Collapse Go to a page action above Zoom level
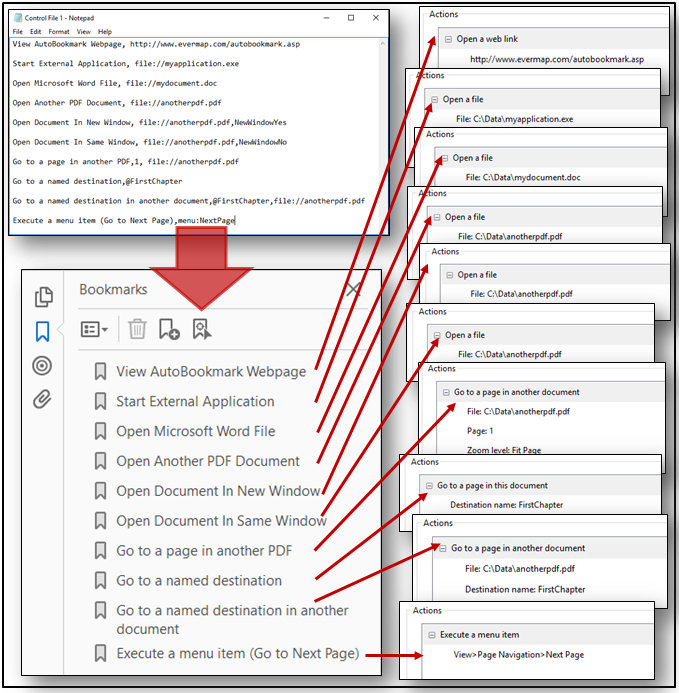679x693 pixels. [x=446, y=392]
